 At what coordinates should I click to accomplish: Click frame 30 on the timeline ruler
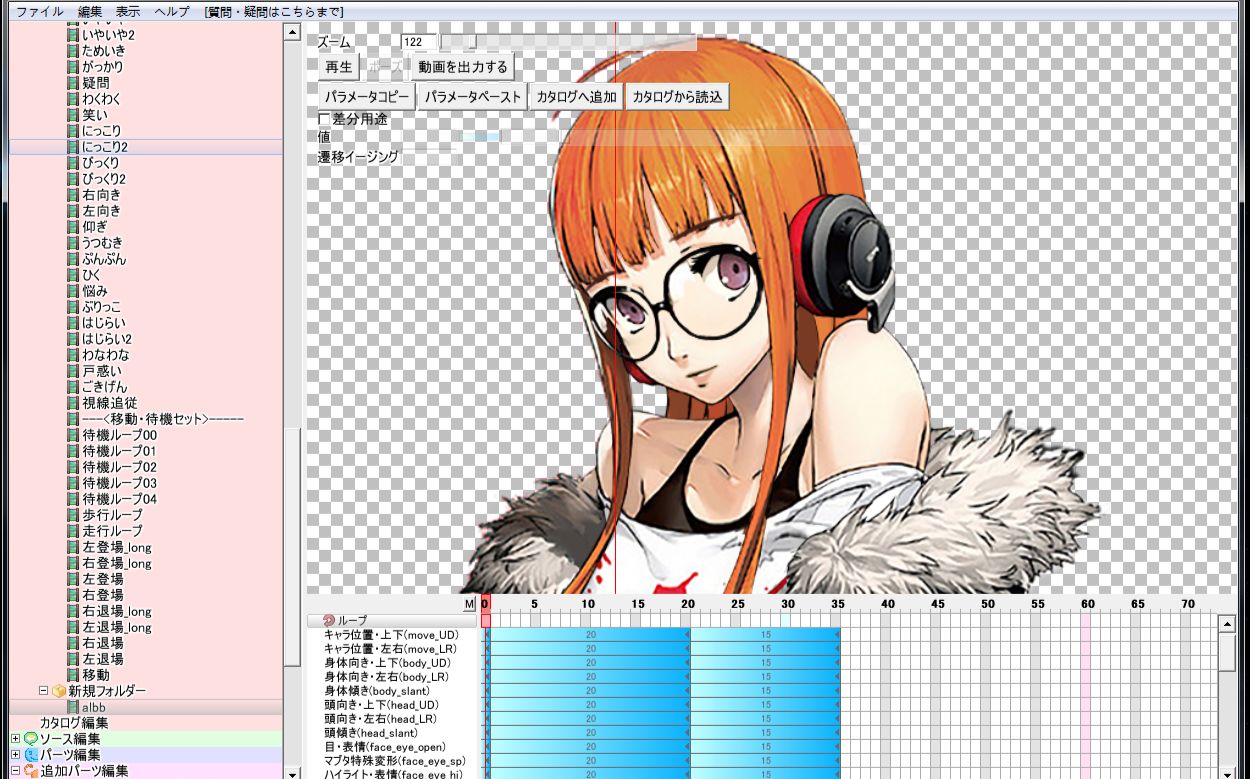[x=788, y=604]
